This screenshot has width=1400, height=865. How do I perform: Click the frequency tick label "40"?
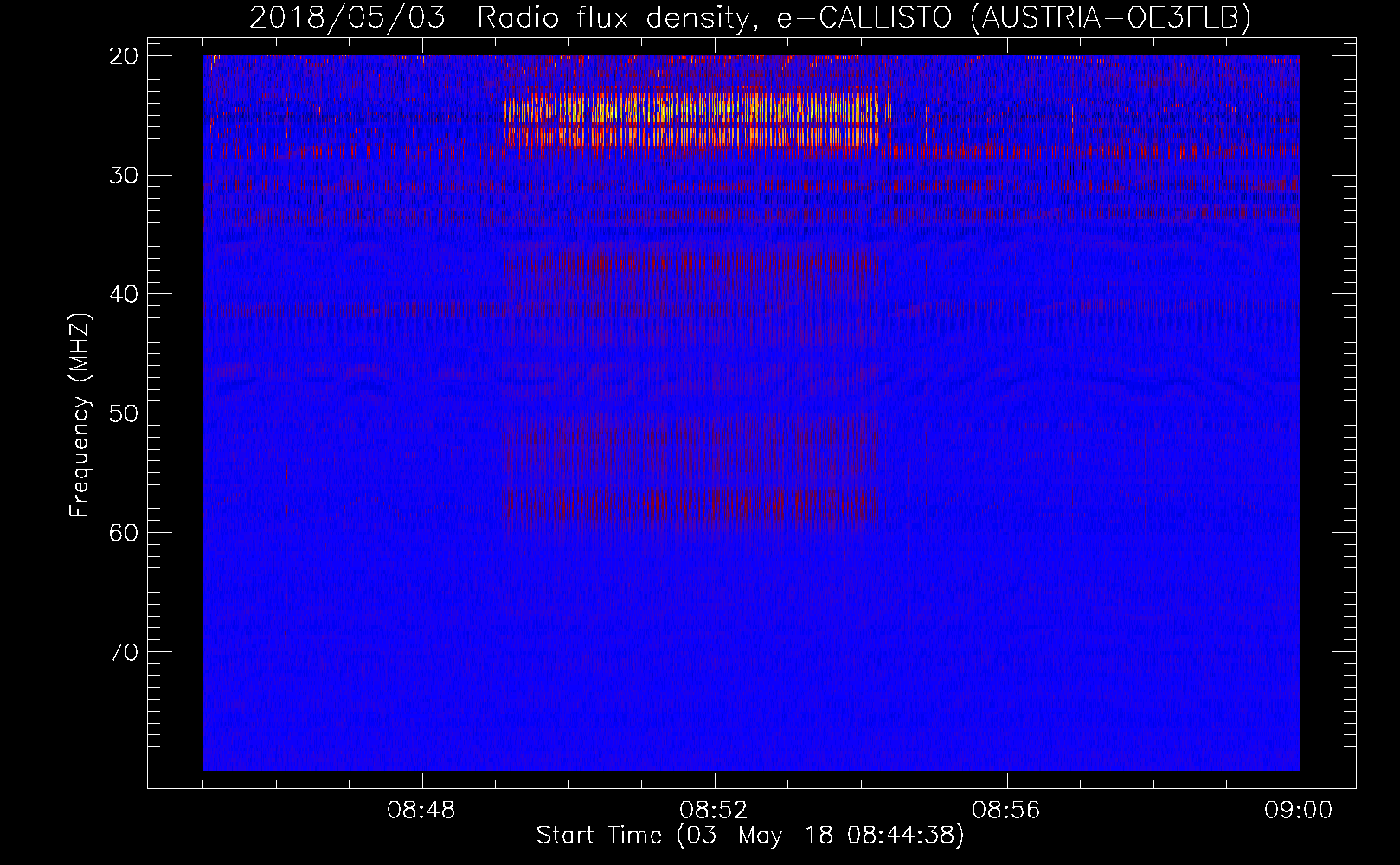124,294
